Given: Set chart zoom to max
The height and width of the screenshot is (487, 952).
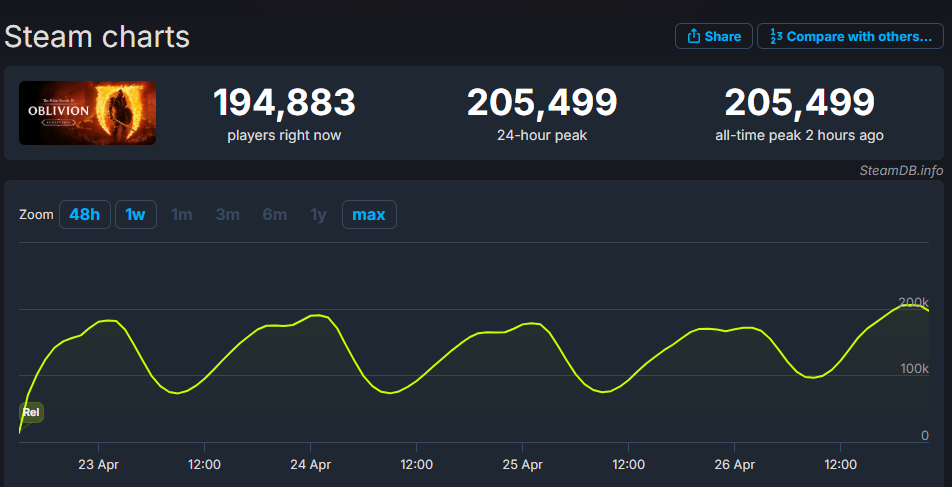Looking at the screenshot, I should coord(369,214).
